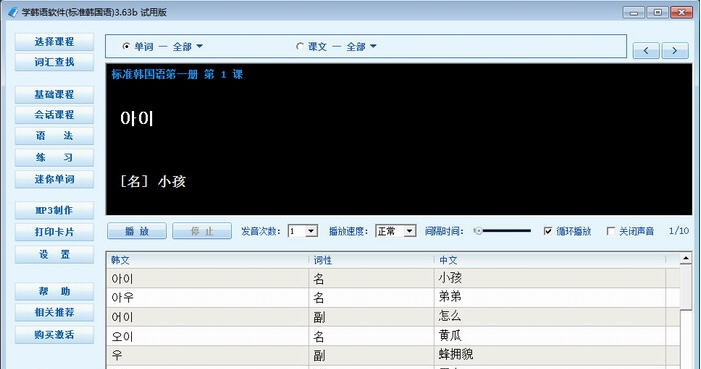Expand the 单词 全部 dropdown arrow
This screenshot has height=369, width=701.
point(199,47)
